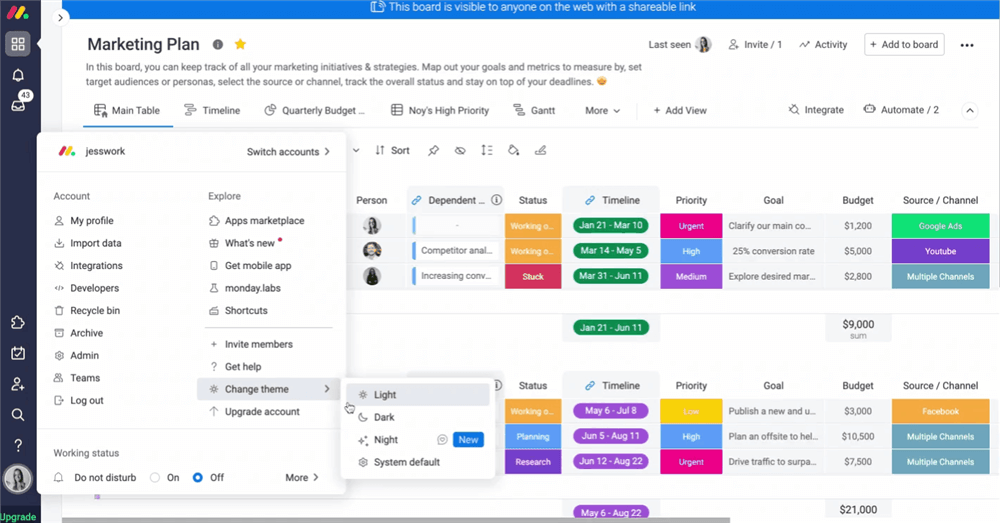
Task: Click Add View
Action: 680,110
